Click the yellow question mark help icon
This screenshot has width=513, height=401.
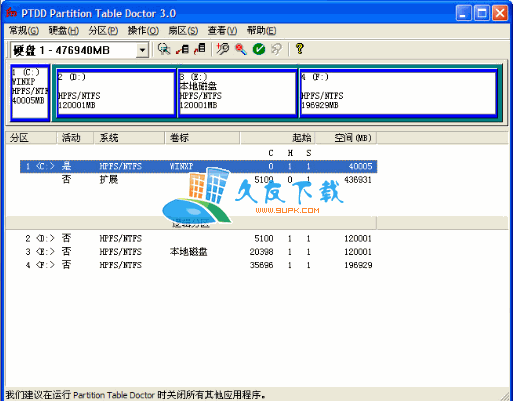tap(299, 49)
